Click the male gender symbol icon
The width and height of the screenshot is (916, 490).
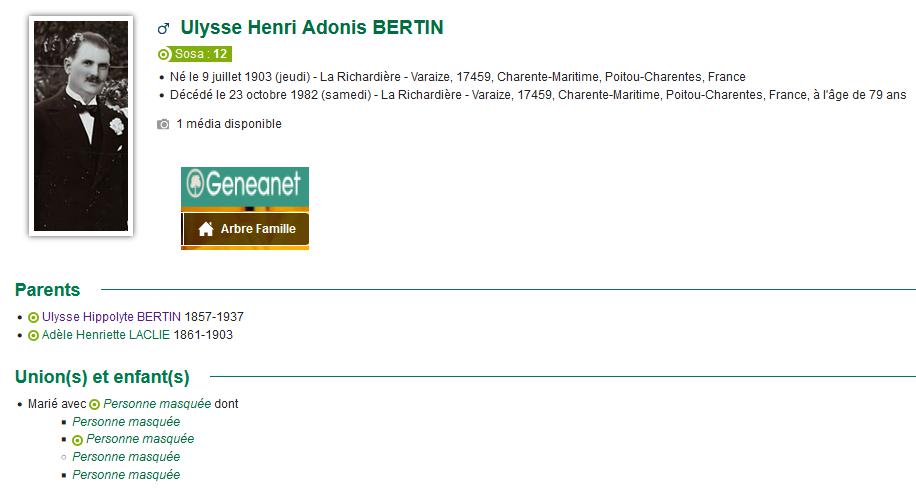tap(164, 28)
